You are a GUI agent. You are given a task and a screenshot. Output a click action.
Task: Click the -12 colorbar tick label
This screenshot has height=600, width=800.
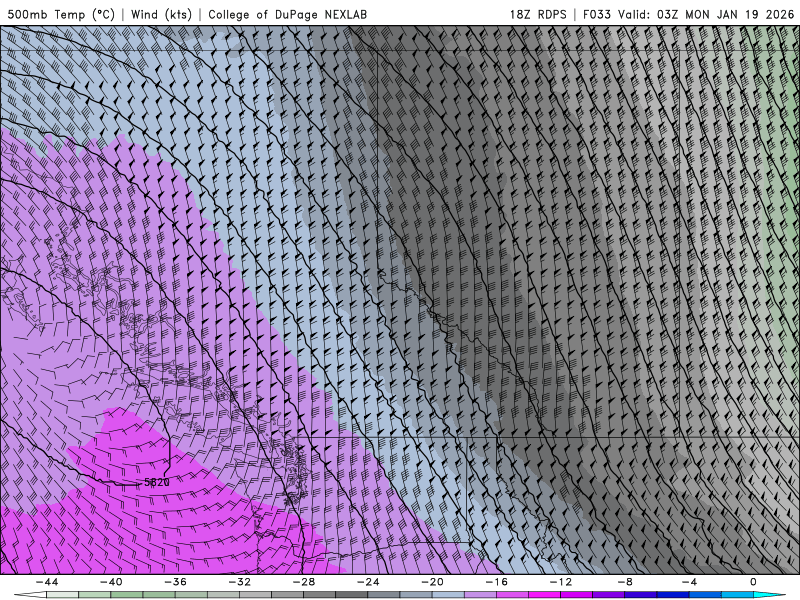point(561,582)
